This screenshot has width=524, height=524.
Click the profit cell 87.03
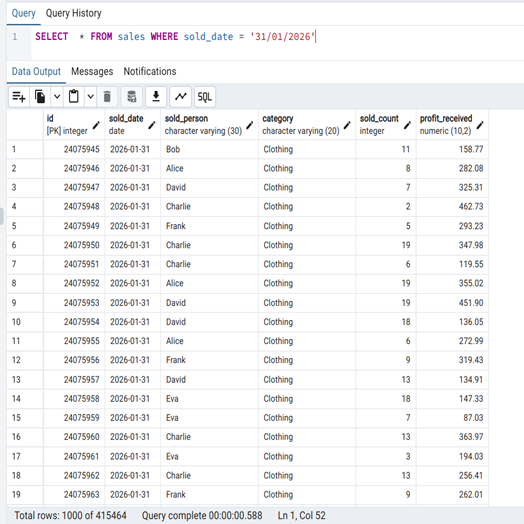[452, 418]
